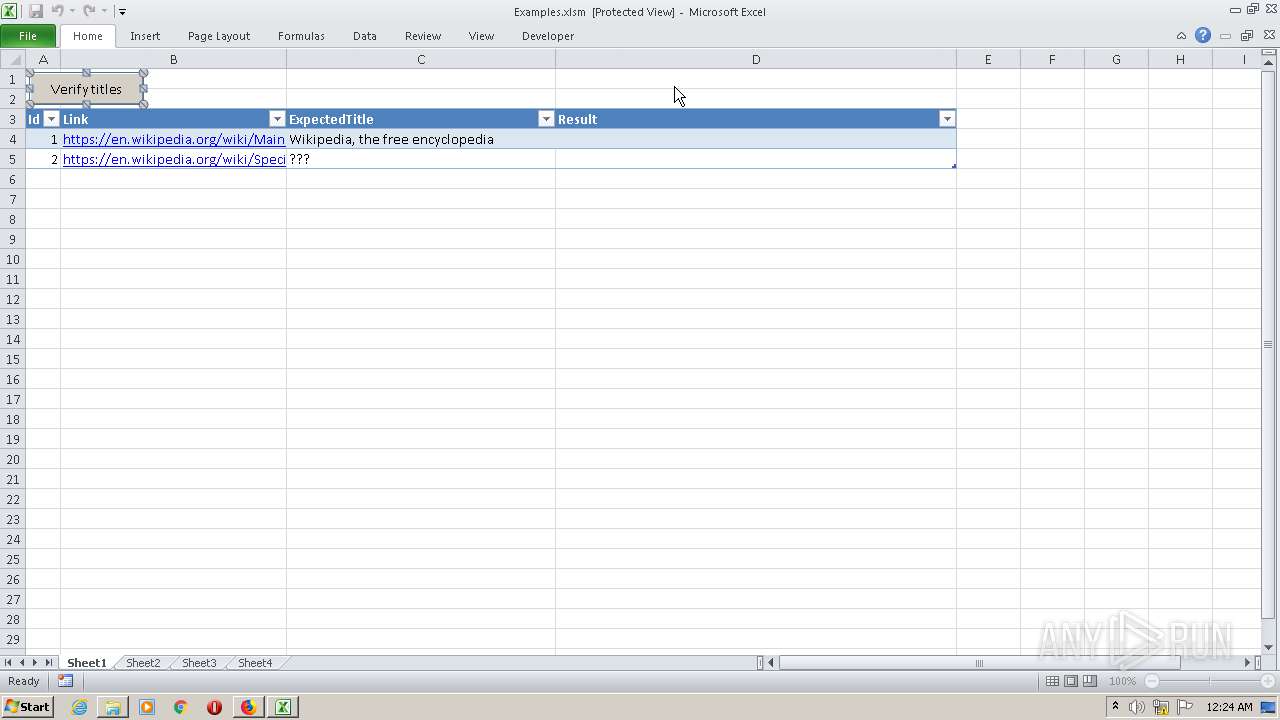Click the zoom slider track
The image size is (1280, 720).
[x=1210, y=681]
